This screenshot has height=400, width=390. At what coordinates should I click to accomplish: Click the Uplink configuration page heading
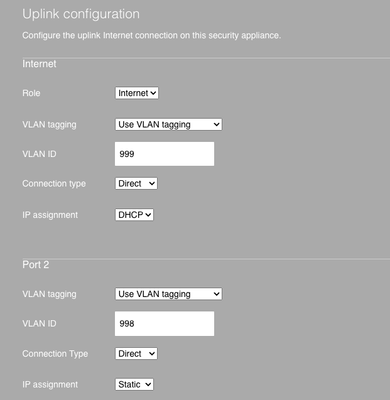pos(81,14)
